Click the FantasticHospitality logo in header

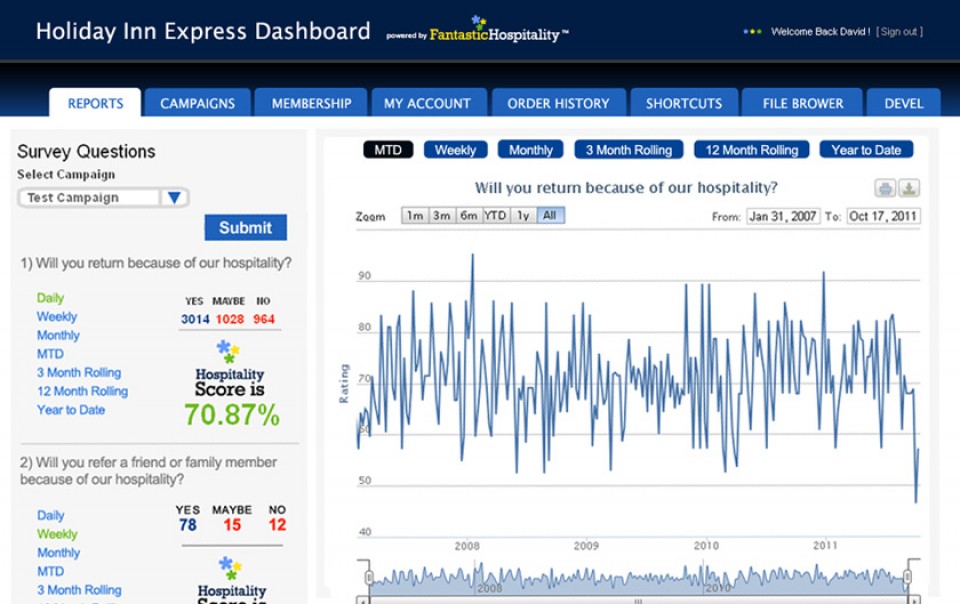pyautogui.click(x=498, y=32)
